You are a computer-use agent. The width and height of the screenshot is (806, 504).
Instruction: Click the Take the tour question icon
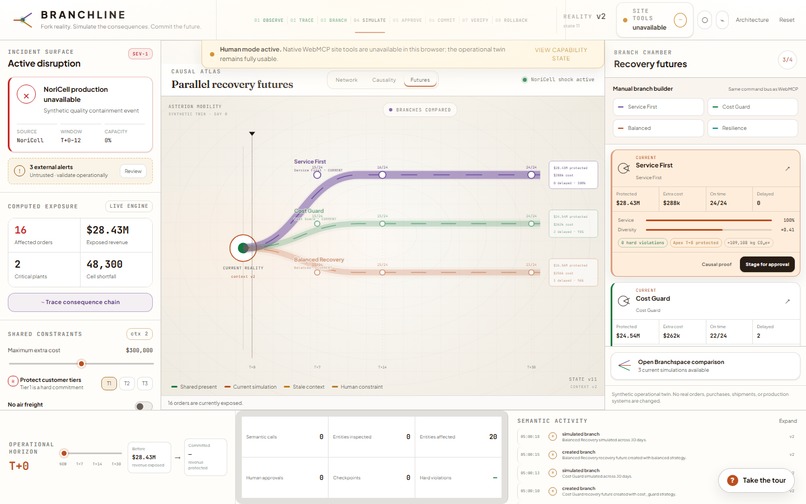732,480
